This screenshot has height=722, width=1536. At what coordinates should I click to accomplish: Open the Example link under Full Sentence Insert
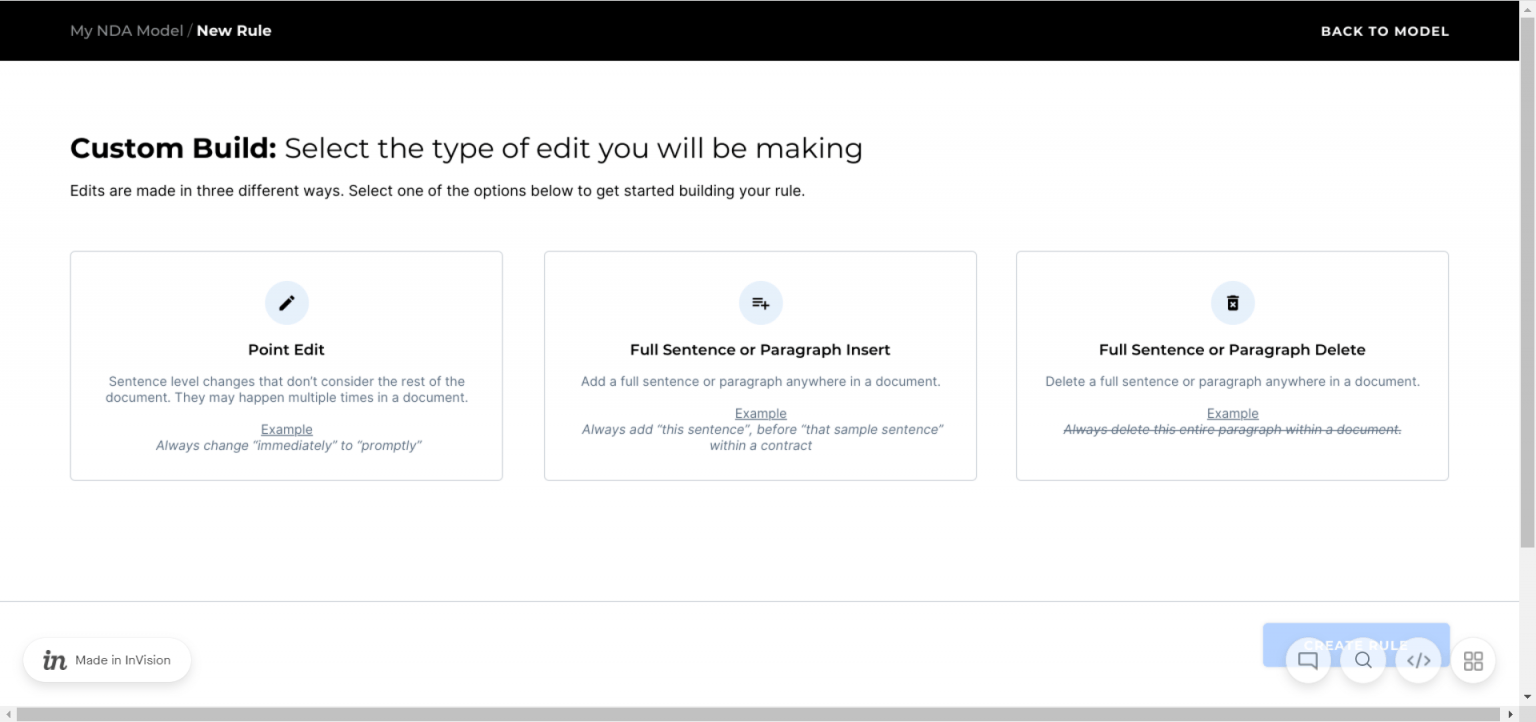[760, 413]
